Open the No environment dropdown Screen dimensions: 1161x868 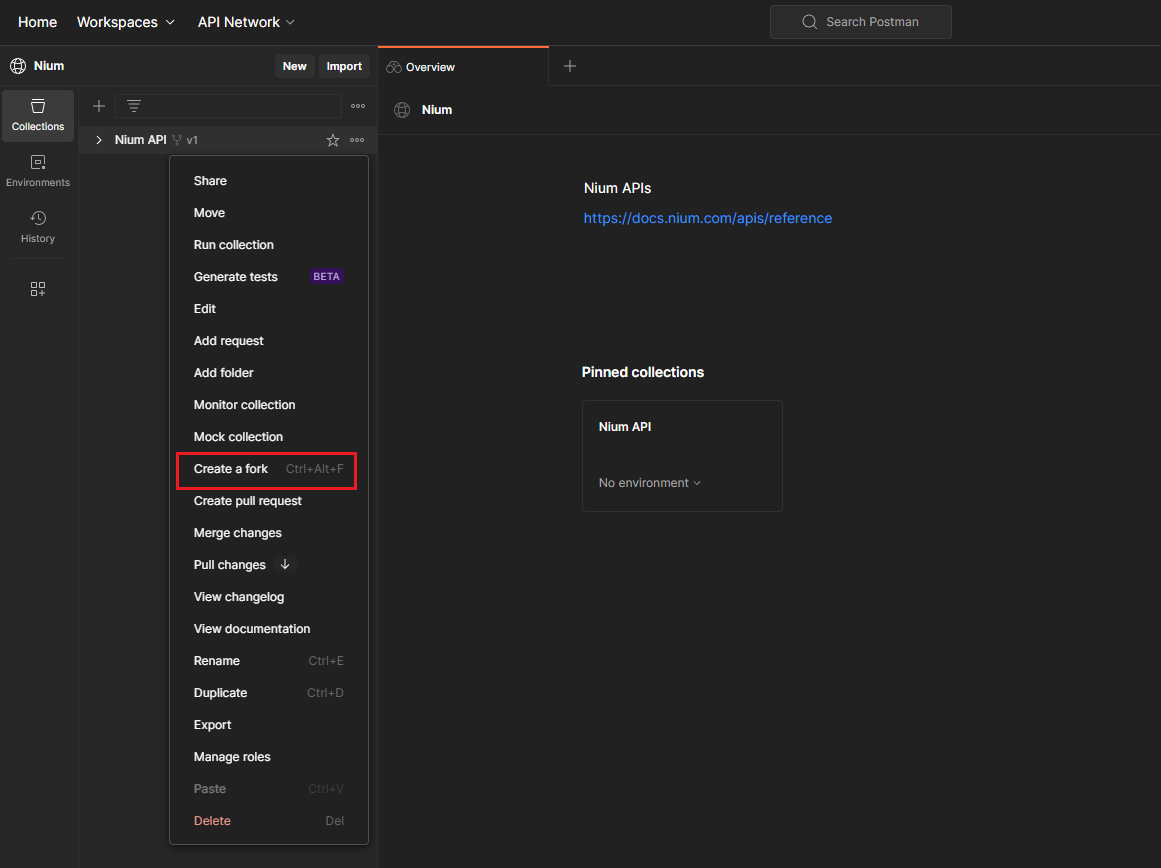tap(650, 483)
